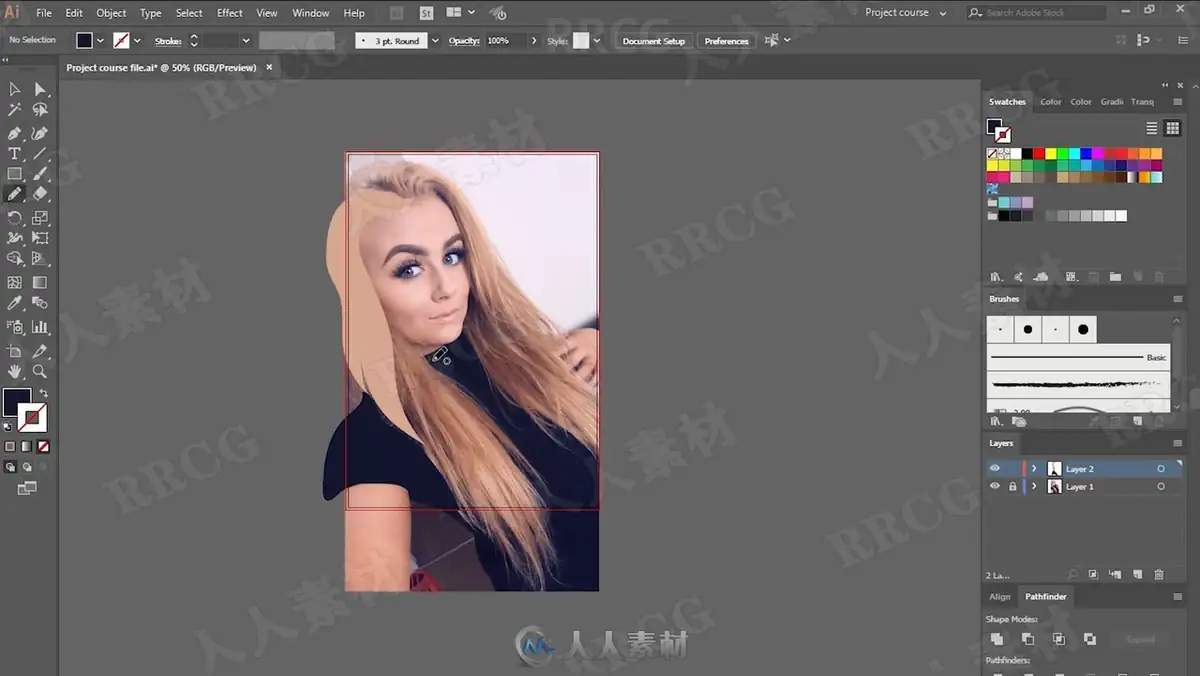The width and height of the screenshot is (1200, 676).
Task: Choose the Scale tool
Action: [x=40, y=217]
